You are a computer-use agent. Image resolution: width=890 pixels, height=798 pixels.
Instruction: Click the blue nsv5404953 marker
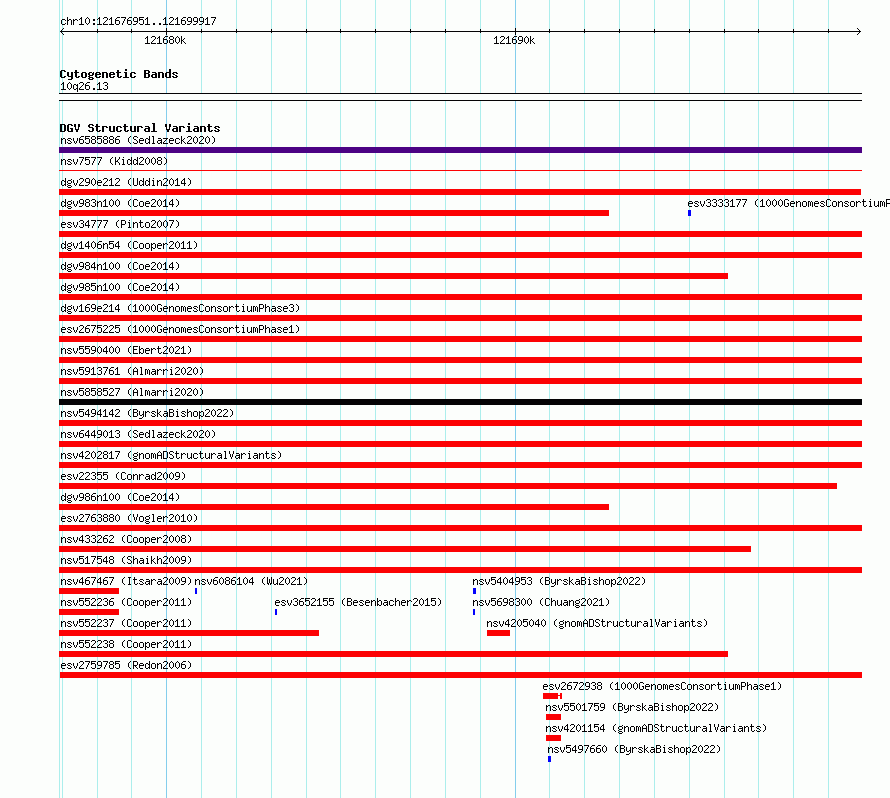coord(475,591)
